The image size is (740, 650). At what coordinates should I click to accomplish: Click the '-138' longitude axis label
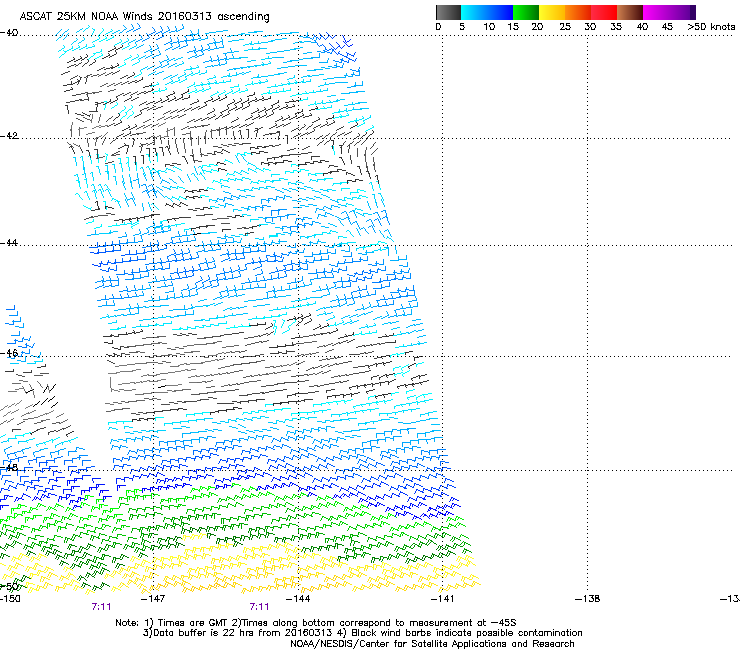click(588, 599)
